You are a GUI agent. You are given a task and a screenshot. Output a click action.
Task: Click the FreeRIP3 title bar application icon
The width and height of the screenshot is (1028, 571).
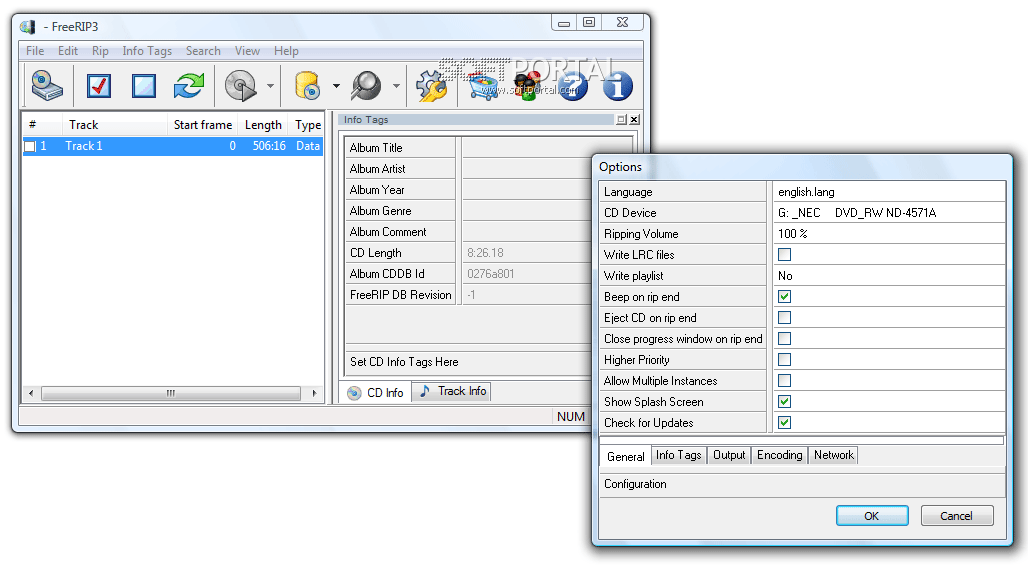click(28, 27)
